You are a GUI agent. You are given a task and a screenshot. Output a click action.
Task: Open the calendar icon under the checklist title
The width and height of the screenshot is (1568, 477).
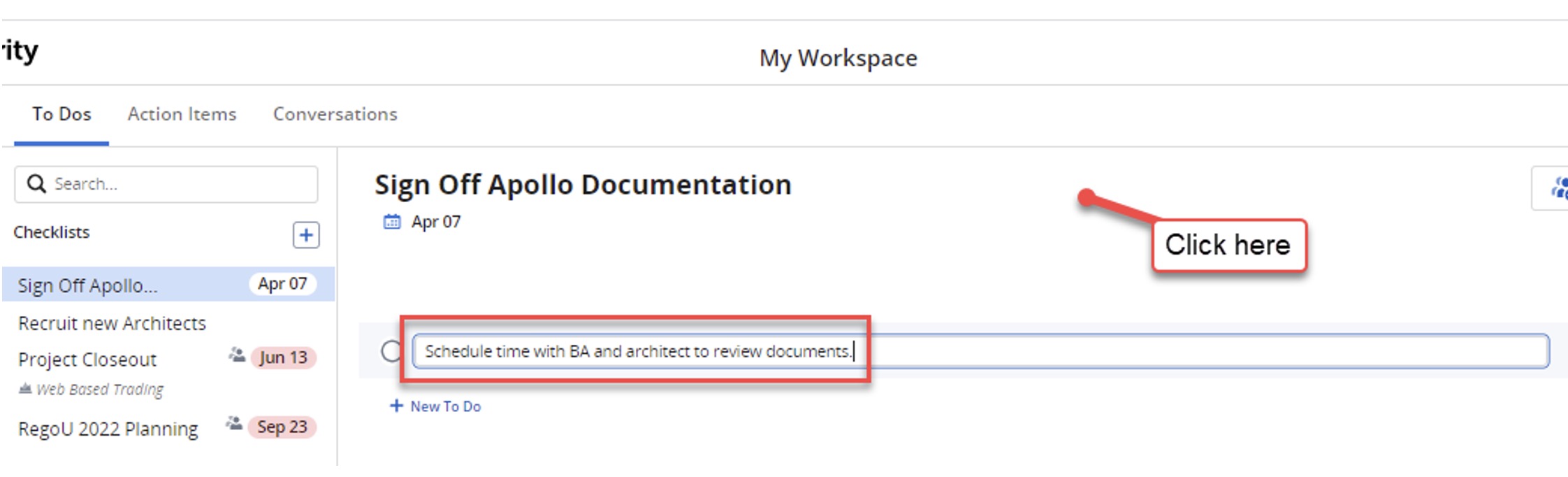point(392,222)
